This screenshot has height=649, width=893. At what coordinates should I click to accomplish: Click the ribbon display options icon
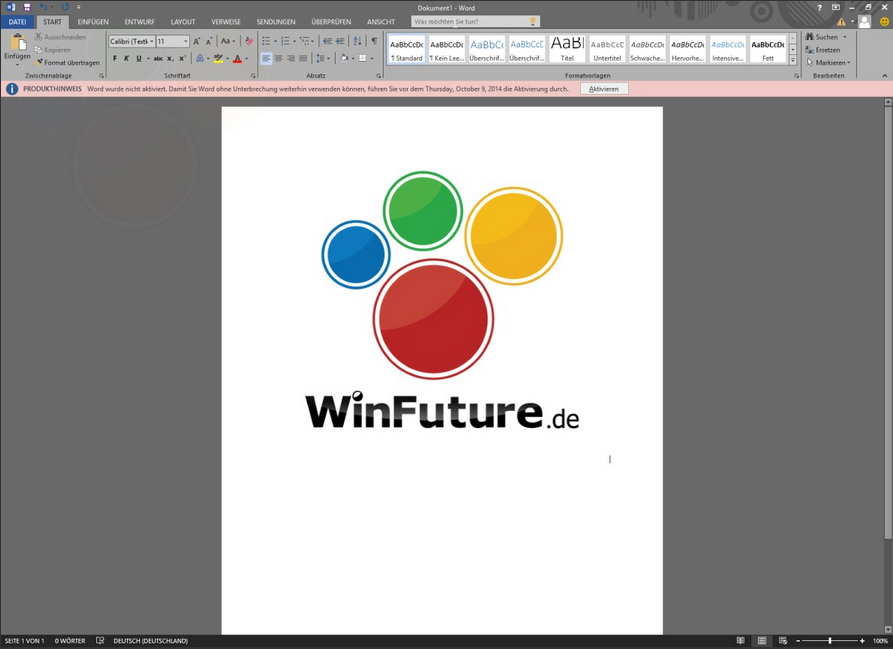[x=835, y=7]
